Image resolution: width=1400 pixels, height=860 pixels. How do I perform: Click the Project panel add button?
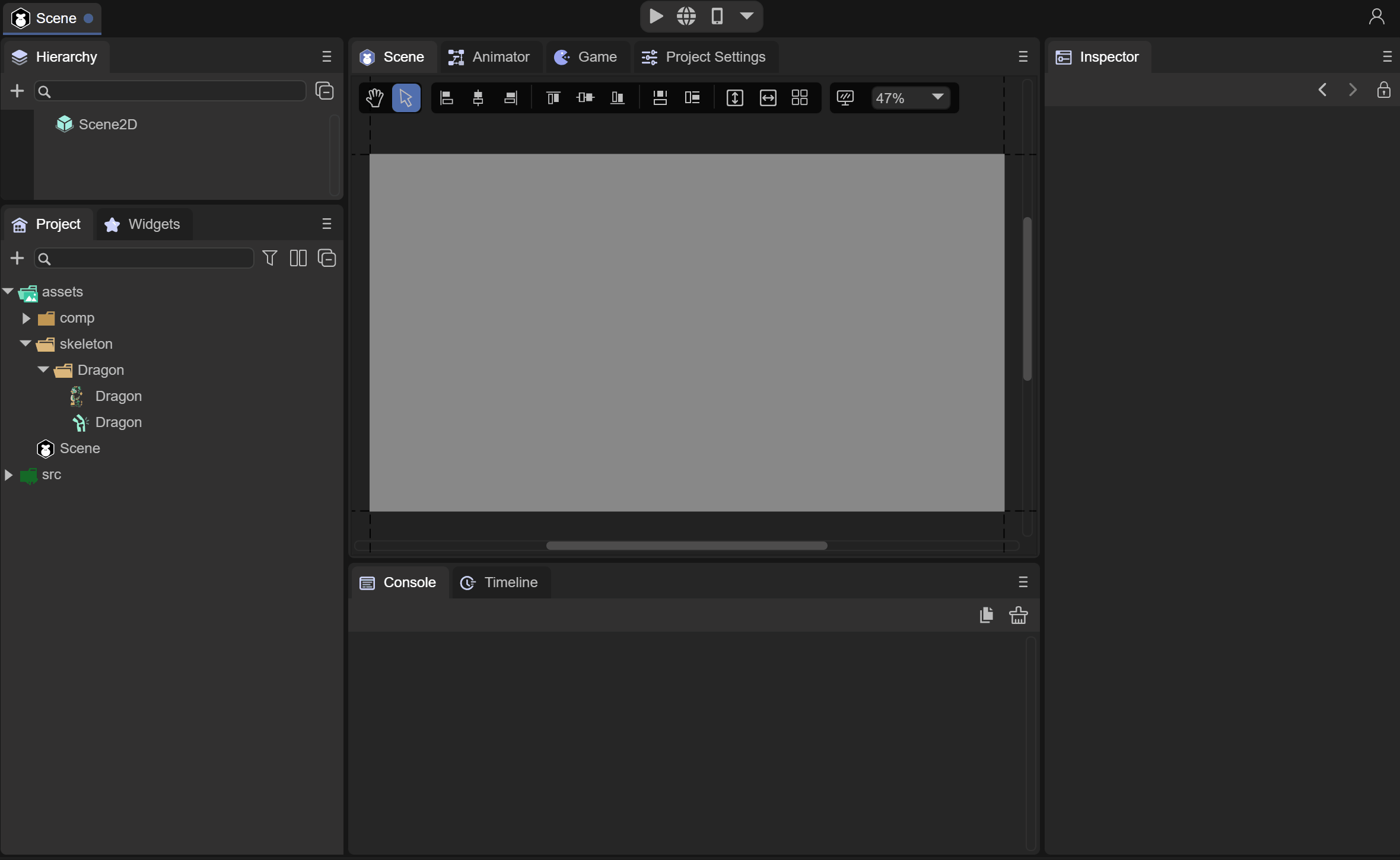coord(17,258)
